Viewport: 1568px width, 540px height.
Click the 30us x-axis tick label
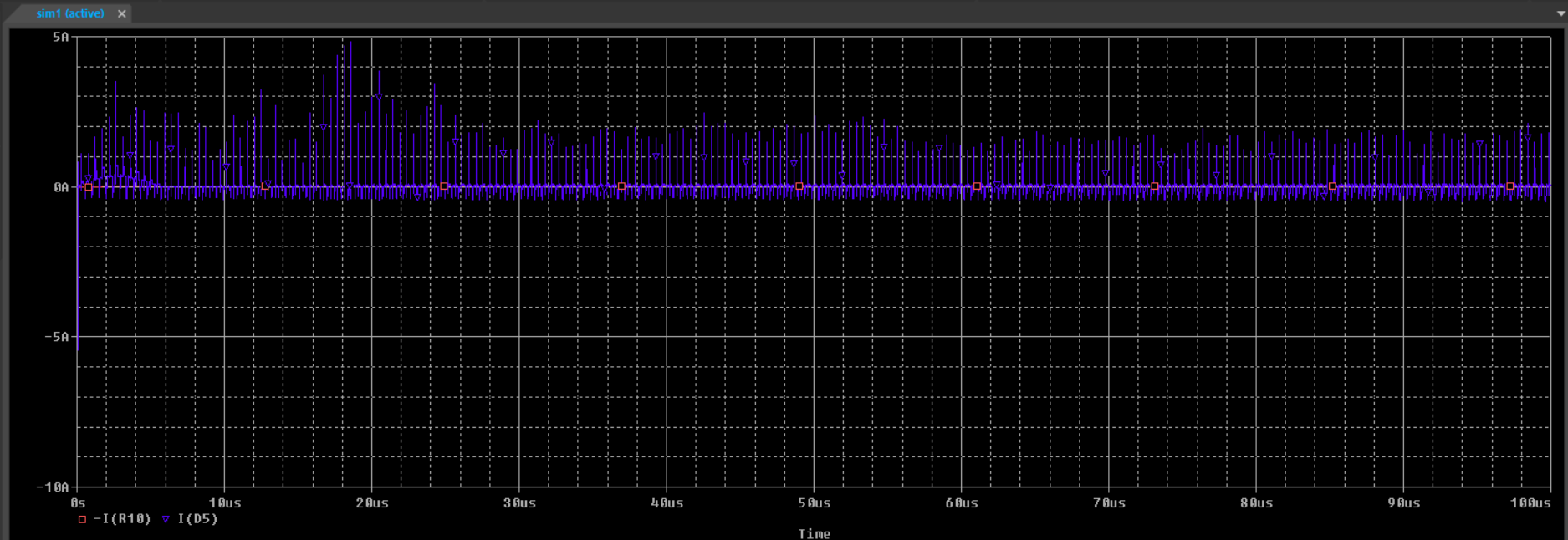[x=519, y=502]
